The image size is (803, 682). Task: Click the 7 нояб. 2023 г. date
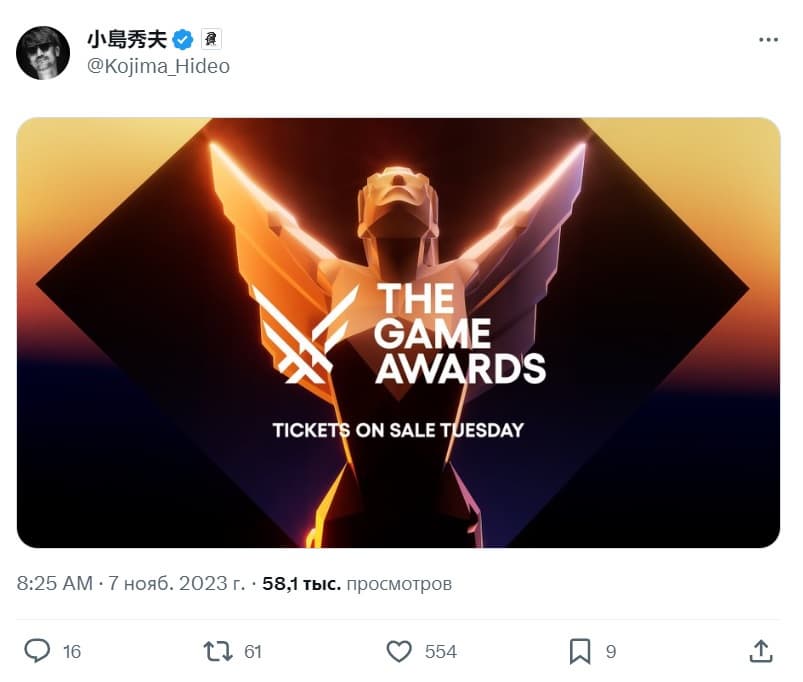point(177,584)
